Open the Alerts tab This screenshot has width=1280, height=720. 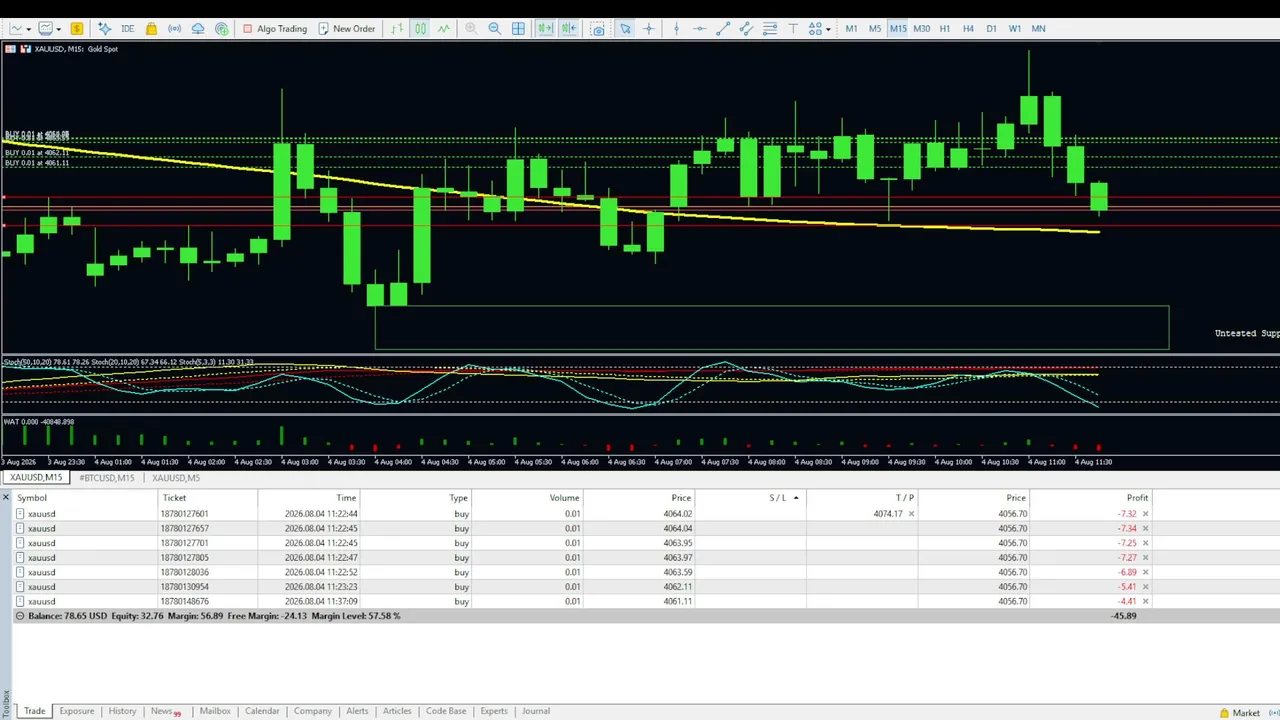[357, 711]
